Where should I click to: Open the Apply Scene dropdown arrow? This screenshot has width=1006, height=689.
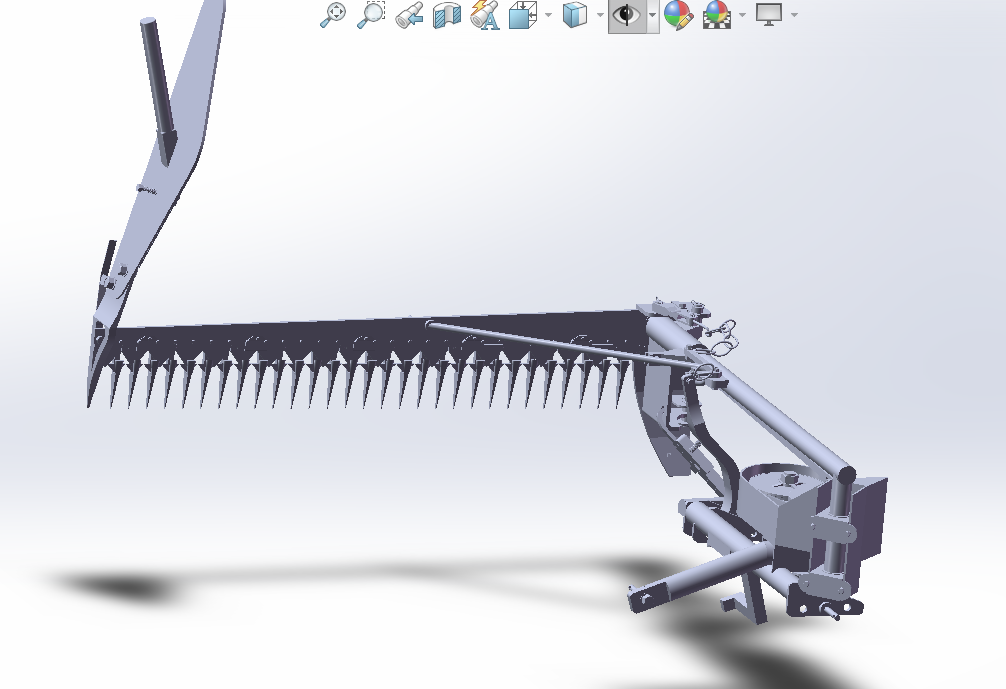coord(742,15)
